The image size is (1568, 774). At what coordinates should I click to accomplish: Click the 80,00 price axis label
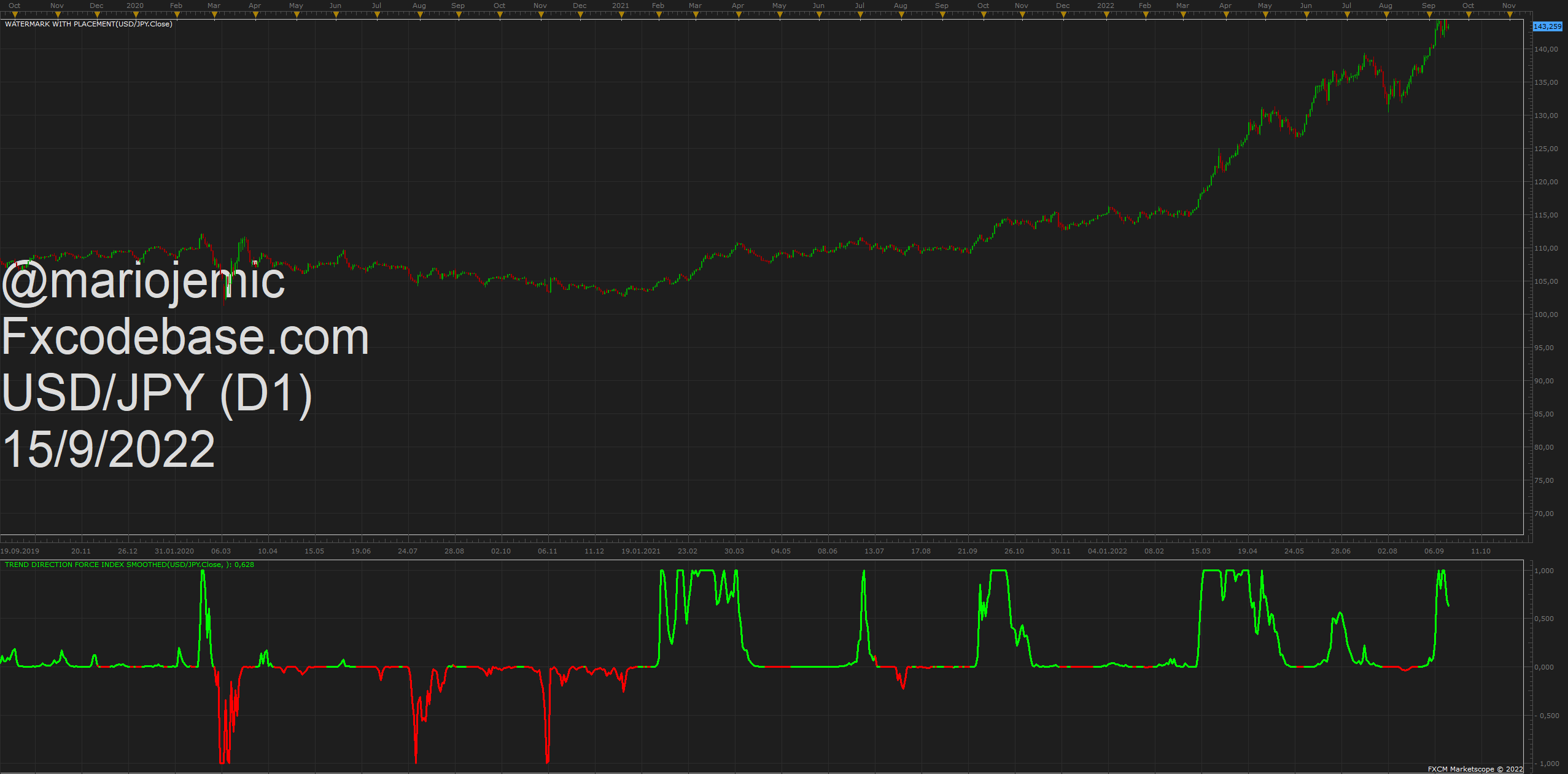pyautogui.click(x=1544, y=447)
